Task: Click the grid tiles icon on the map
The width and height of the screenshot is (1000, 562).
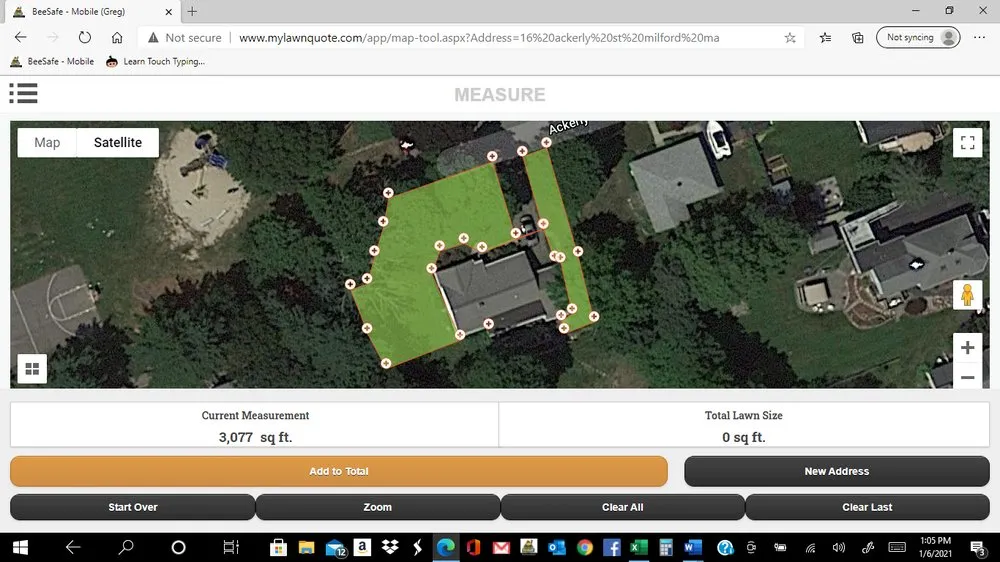Action: pyautogui.click(x=32, y=369)
